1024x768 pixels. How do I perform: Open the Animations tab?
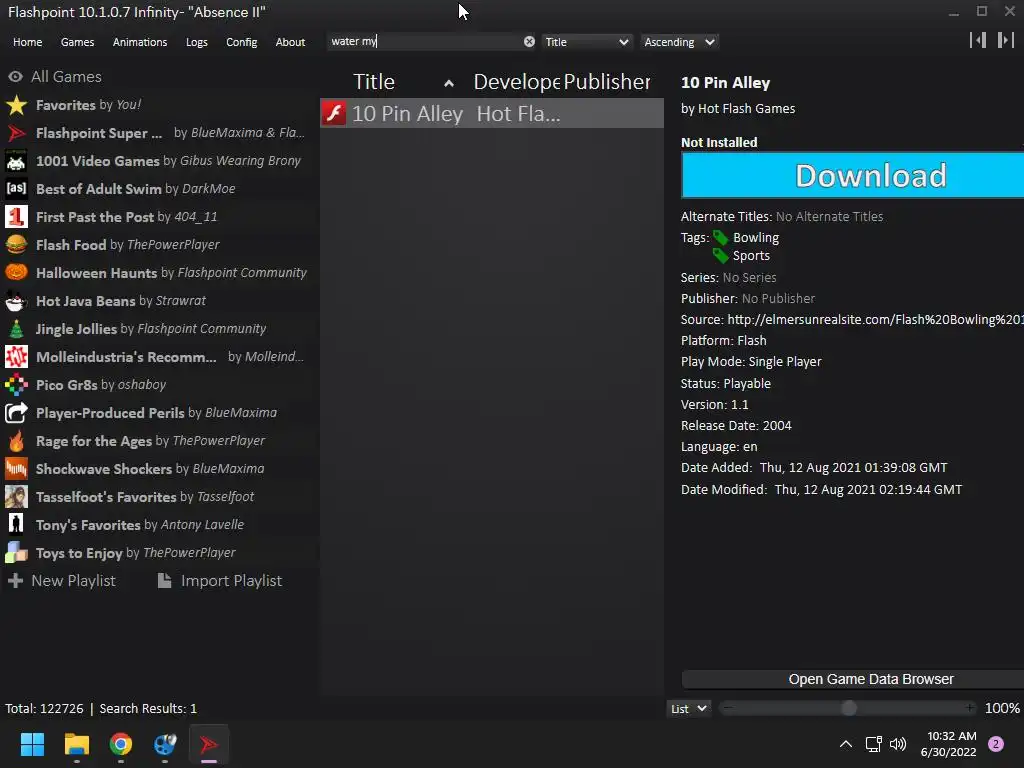click(x=140, y=42)
